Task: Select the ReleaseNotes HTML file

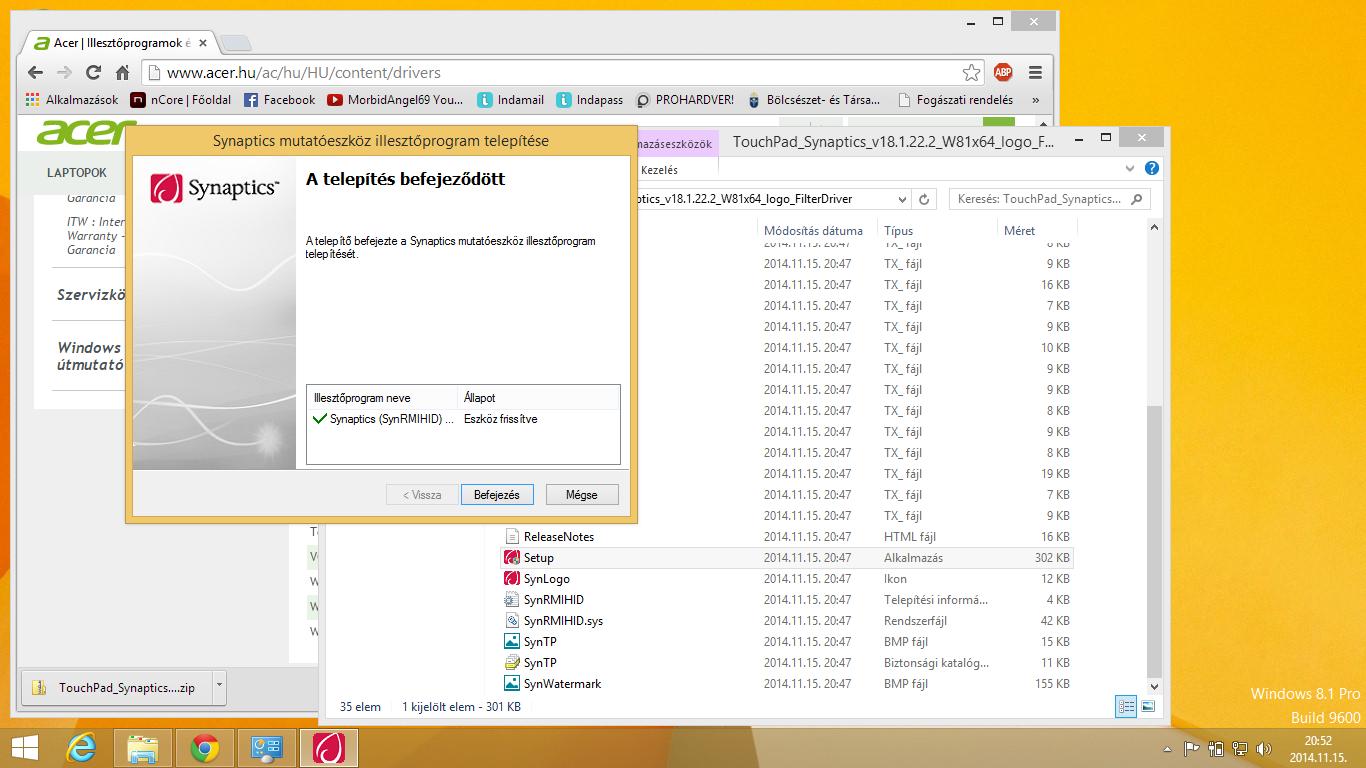Action: point(786,537)
